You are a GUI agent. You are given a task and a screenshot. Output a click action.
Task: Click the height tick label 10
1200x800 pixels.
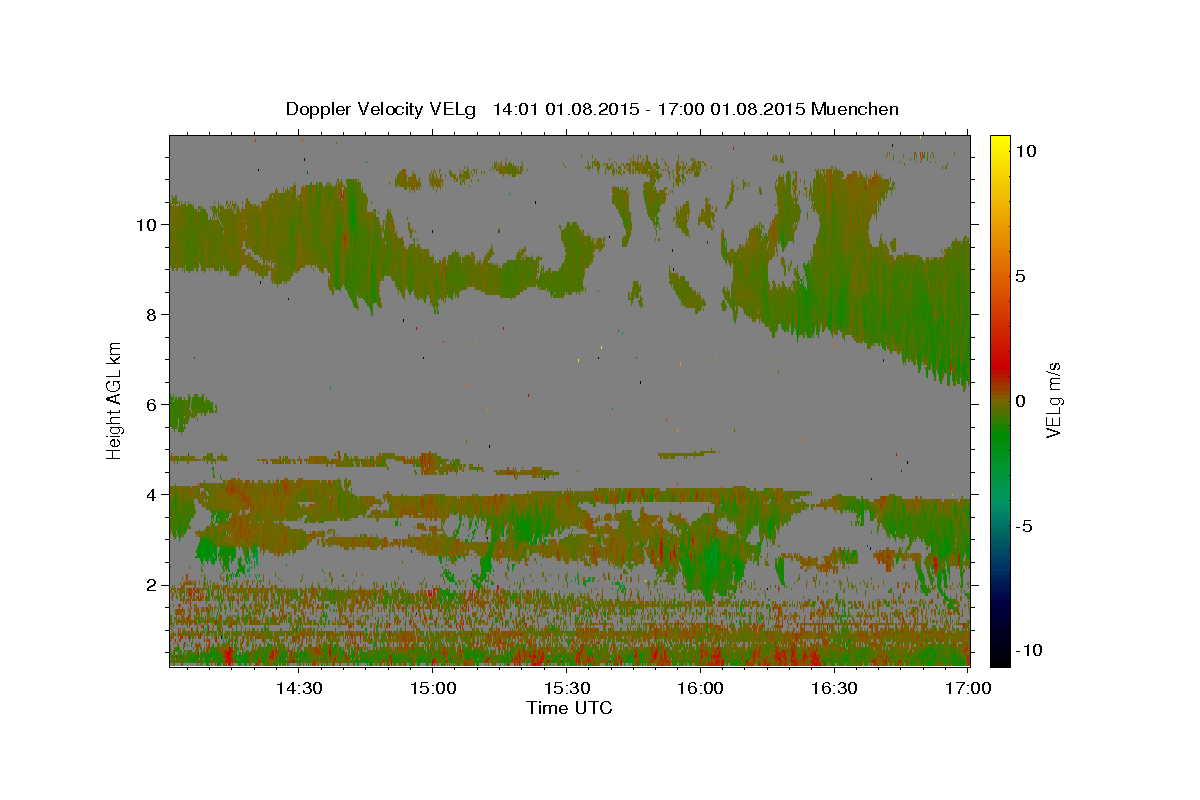tap(146, 224)
